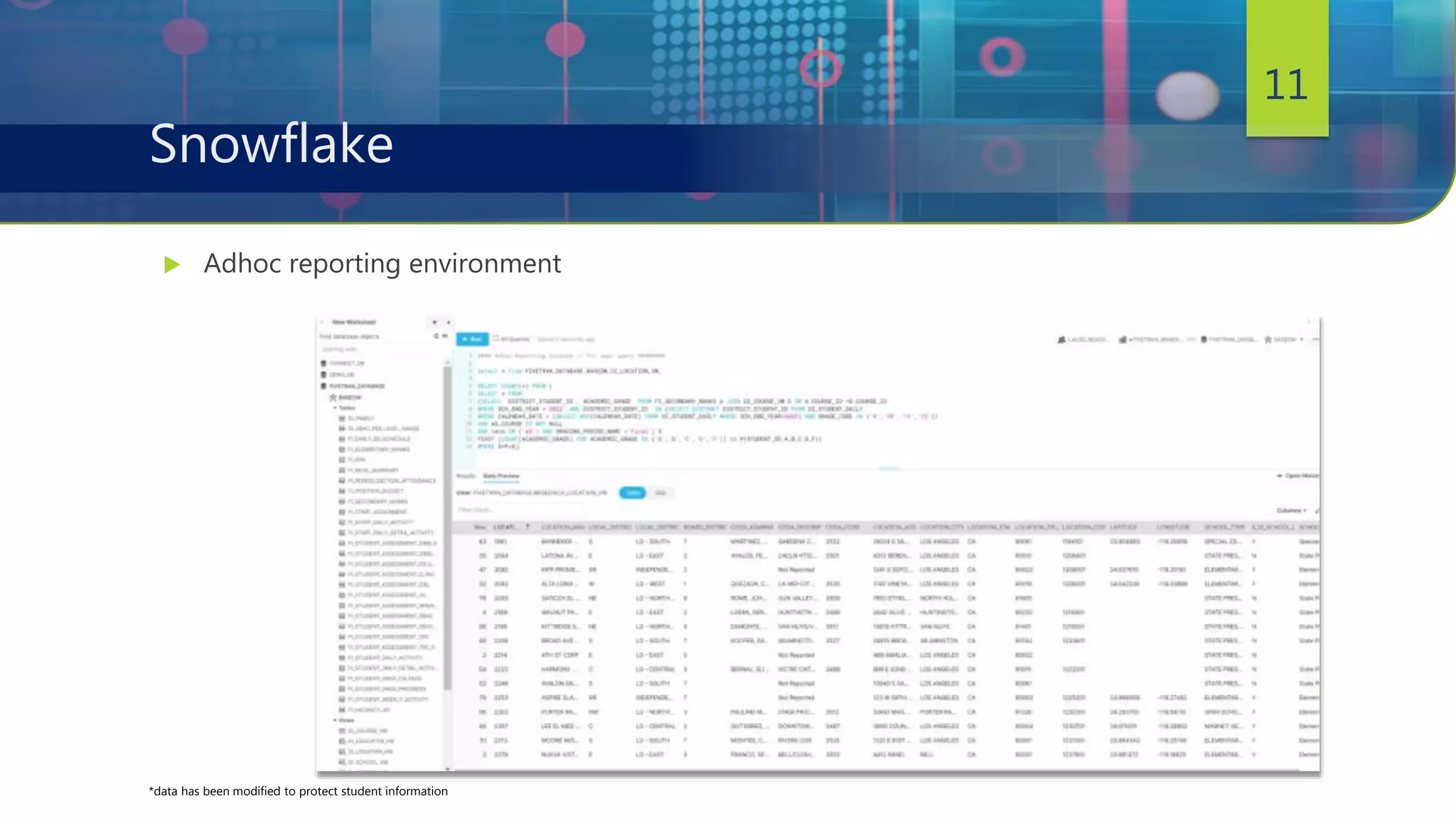Click the LATITUDE column header

click(1123, 527)
